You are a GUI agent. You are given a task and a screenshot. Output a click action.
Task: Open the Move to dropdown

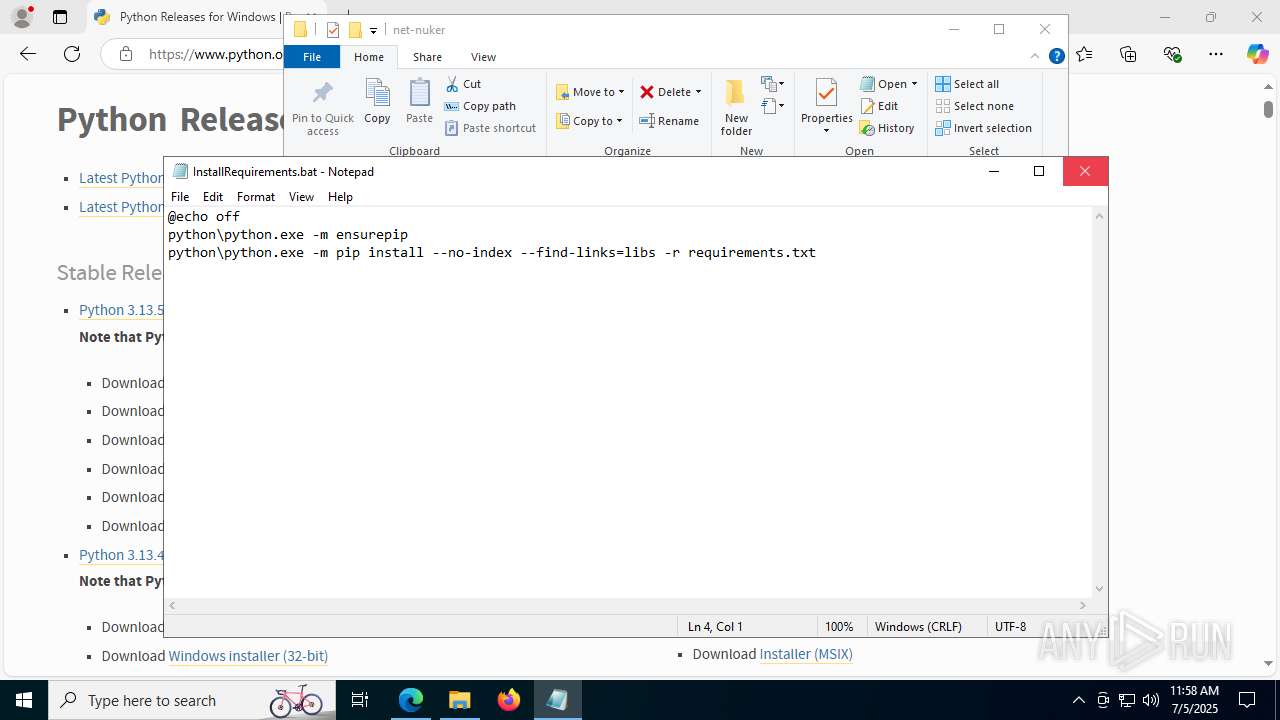[x=590, y=92]
